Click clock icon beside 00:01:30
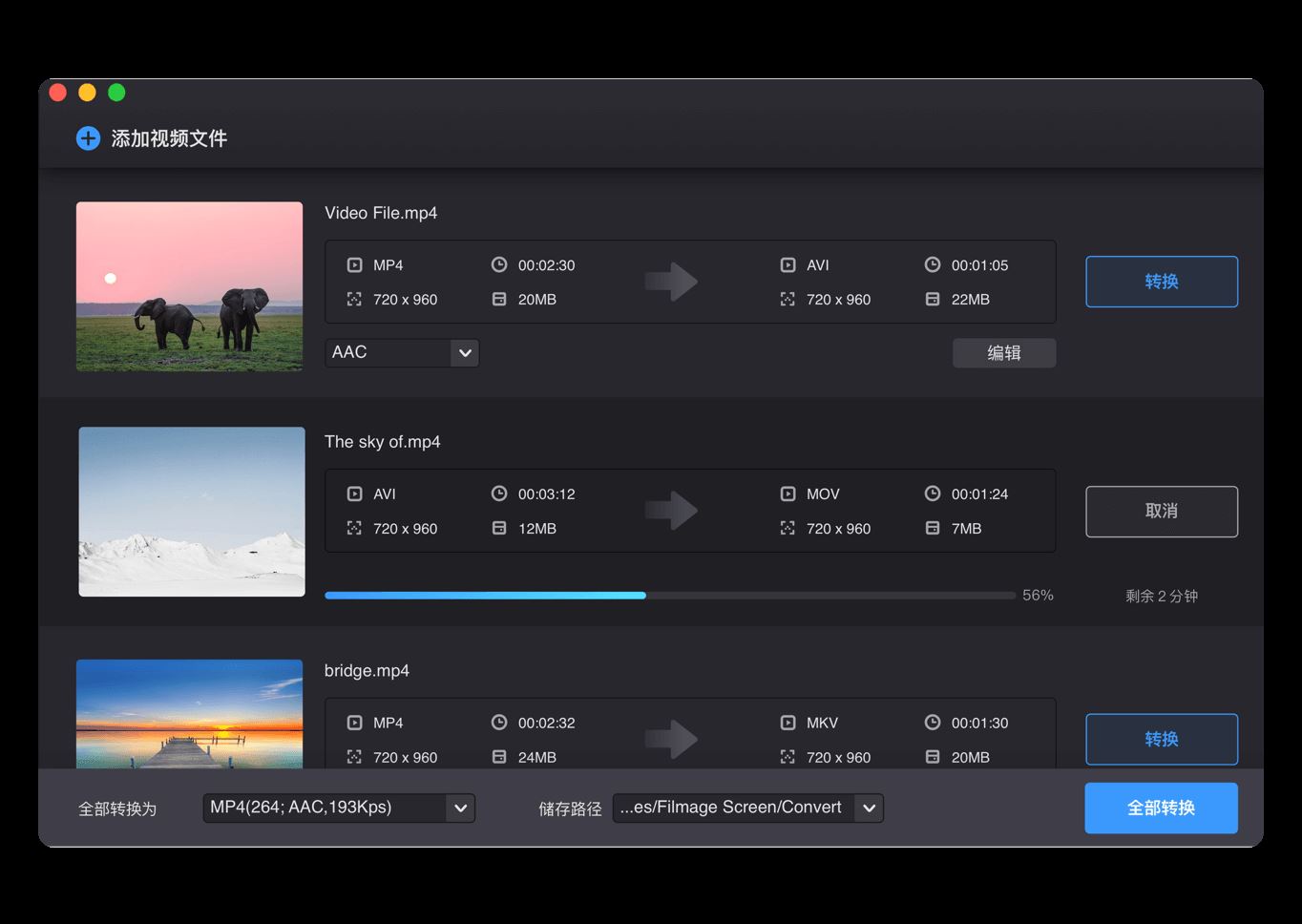The height and width of the screenshot is (924, 1302). (933, 723)
